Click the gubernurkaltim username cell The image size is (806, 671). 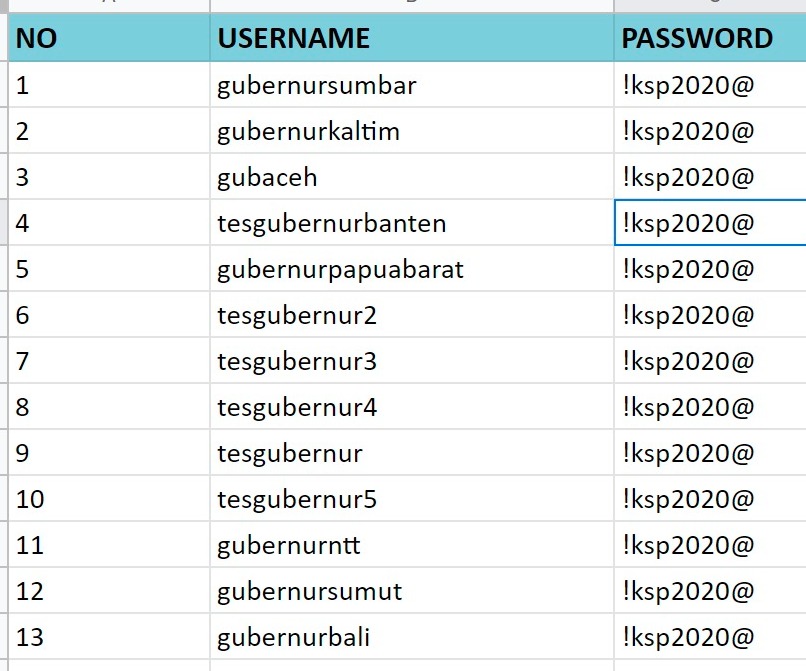[x=412, y=131]
